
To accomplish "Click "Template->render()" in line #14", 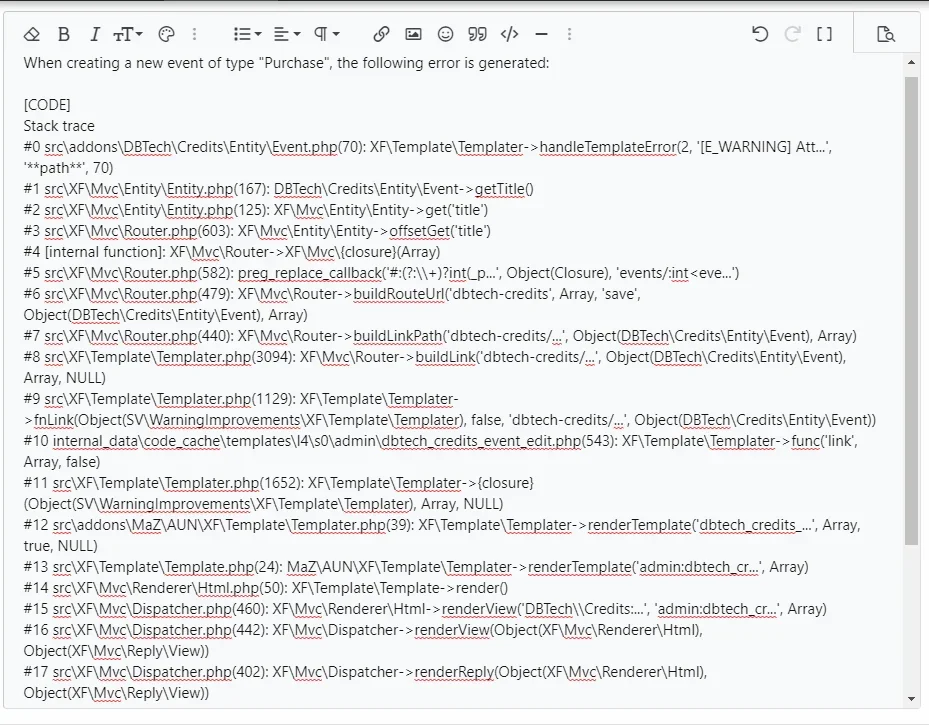I will (443, 588).
